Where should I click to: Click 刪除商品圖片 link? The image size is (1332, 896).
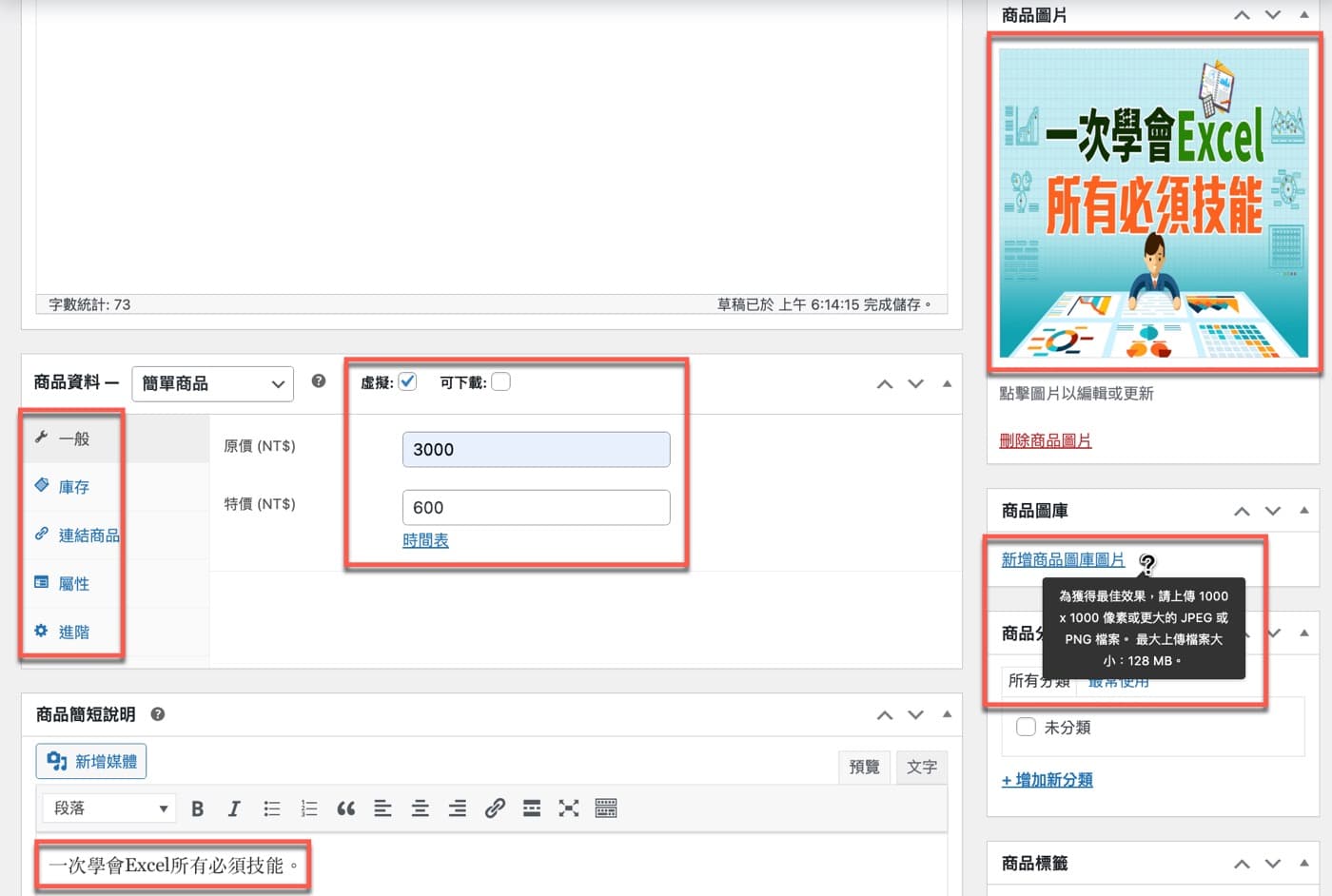pyautogui.click(x=1046, y=440)
